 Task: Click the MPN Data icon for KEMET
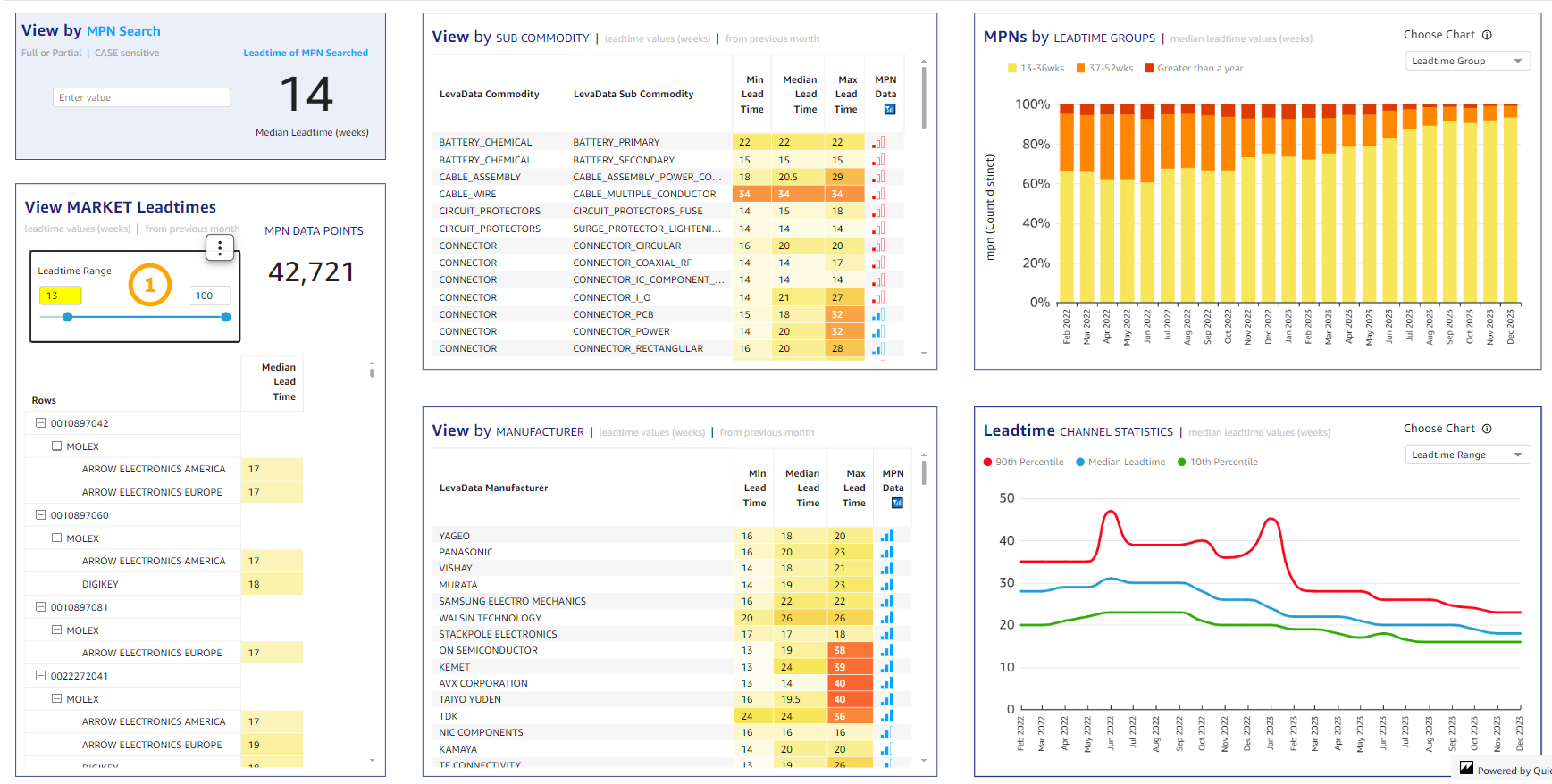[x=886, y=667]
